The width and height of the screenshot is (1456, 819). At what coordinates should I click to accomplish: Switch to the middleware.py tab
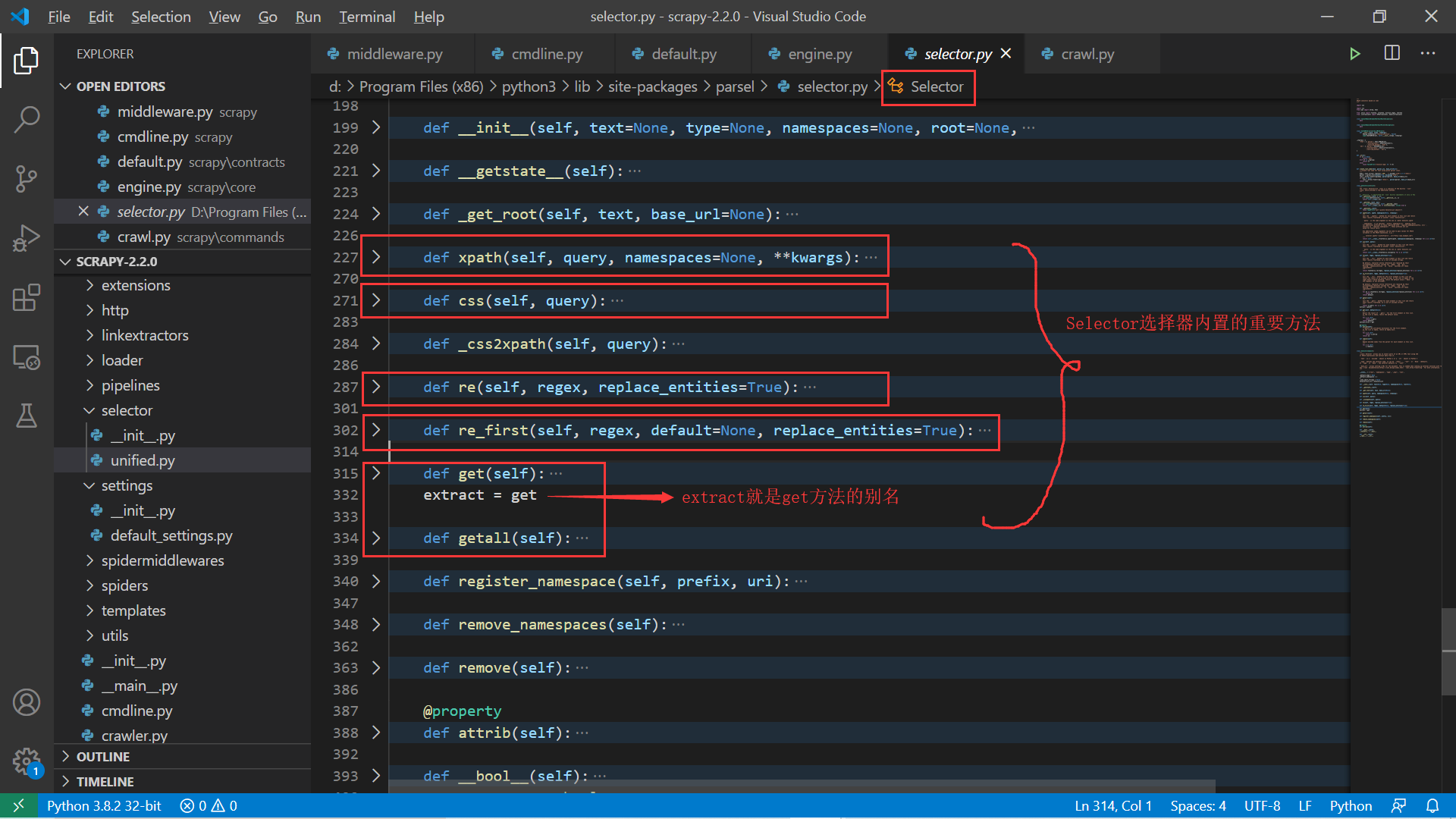point(393,54)
